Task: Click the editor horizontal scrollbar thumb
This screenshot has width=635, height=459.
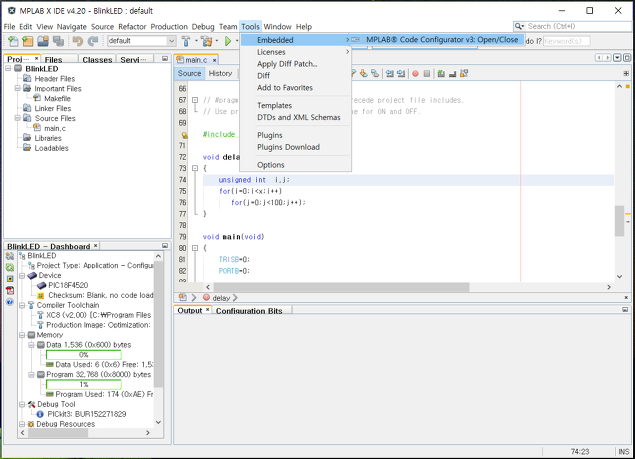Action: click(x=341, y=287)
